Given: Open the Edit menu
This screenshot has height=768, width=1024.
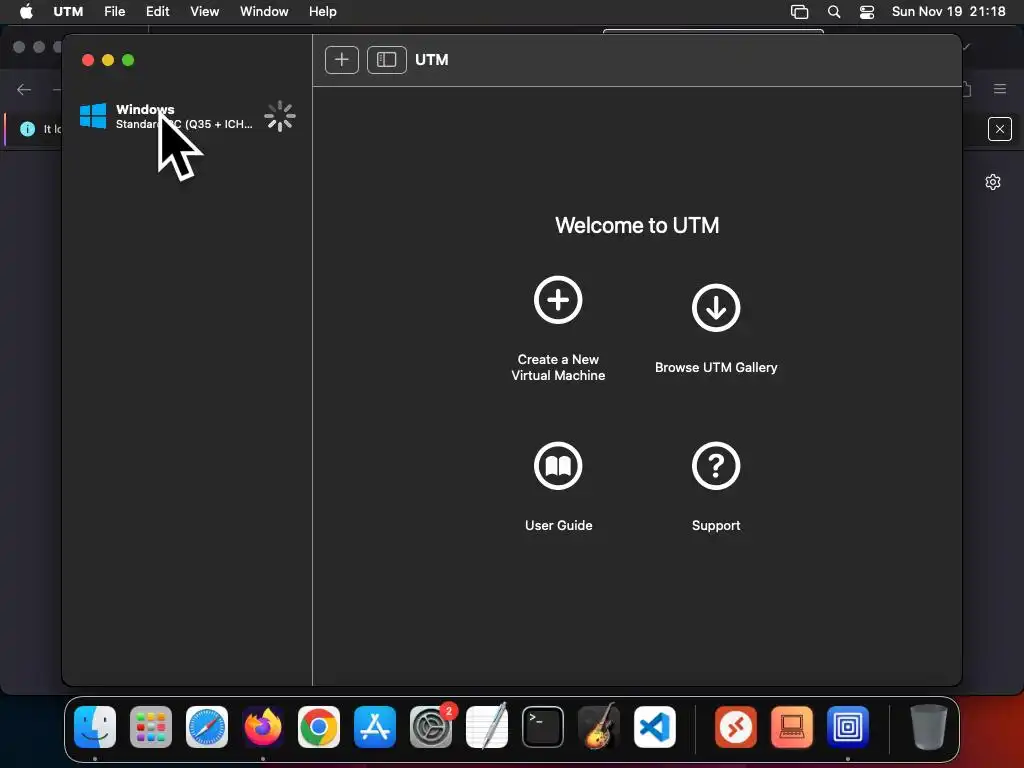Looking at the screenshot, I should (157, 12).
